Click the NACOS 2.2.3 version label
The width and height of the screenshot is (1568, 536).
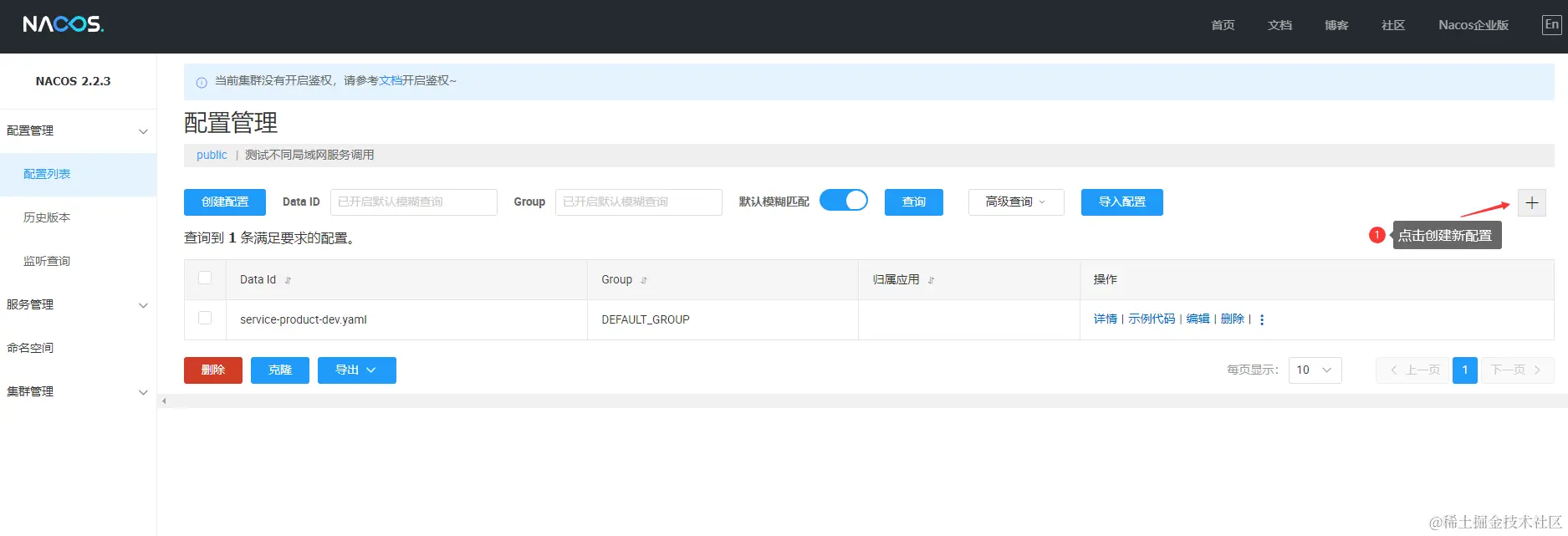(74, 82)
